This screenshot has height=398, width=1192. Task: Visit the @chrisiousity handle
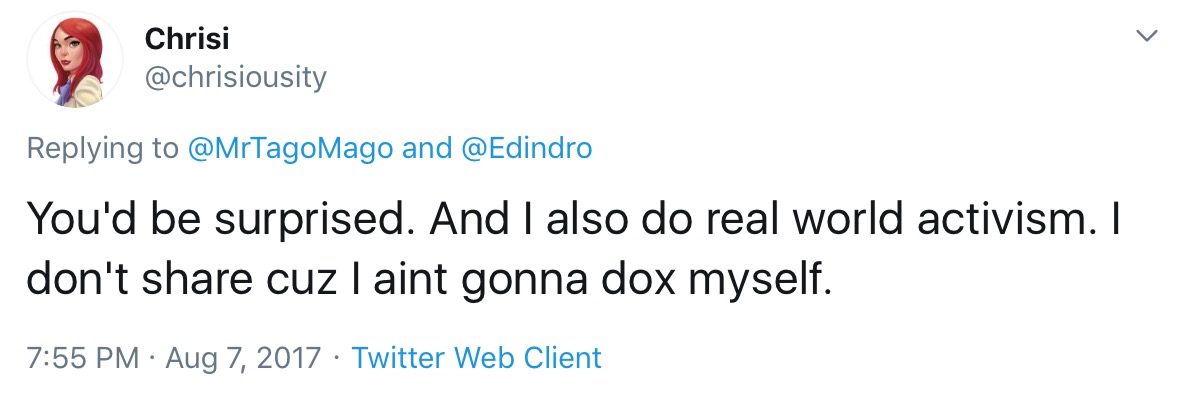pyautogui.click(x=235, y=77)
